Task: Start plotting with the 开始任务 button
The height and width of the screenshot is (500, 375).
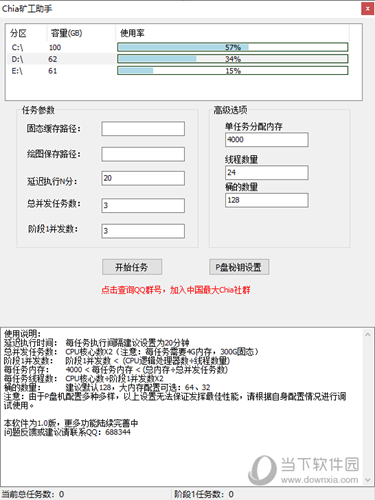Action: (x=132, y=267)
